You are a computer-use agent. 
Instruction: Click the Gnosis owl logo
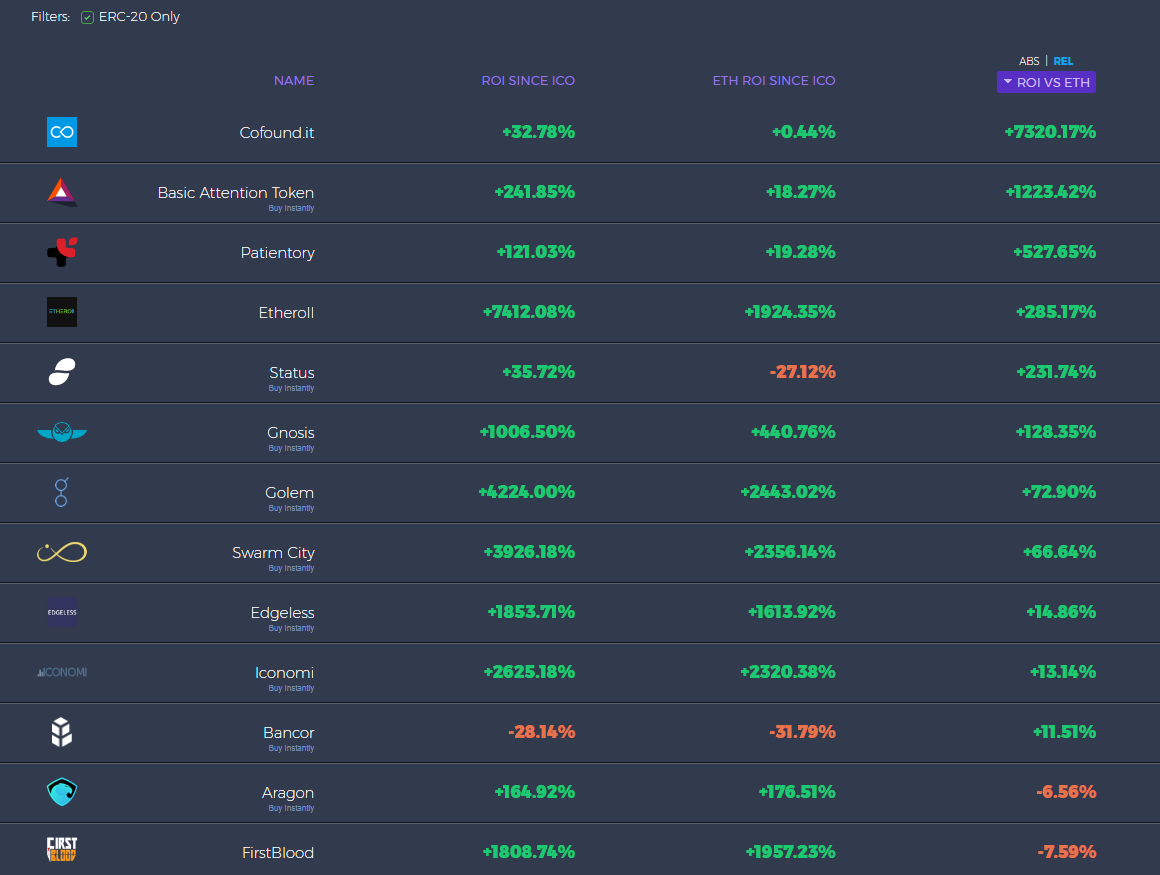(x=62, y=432)
